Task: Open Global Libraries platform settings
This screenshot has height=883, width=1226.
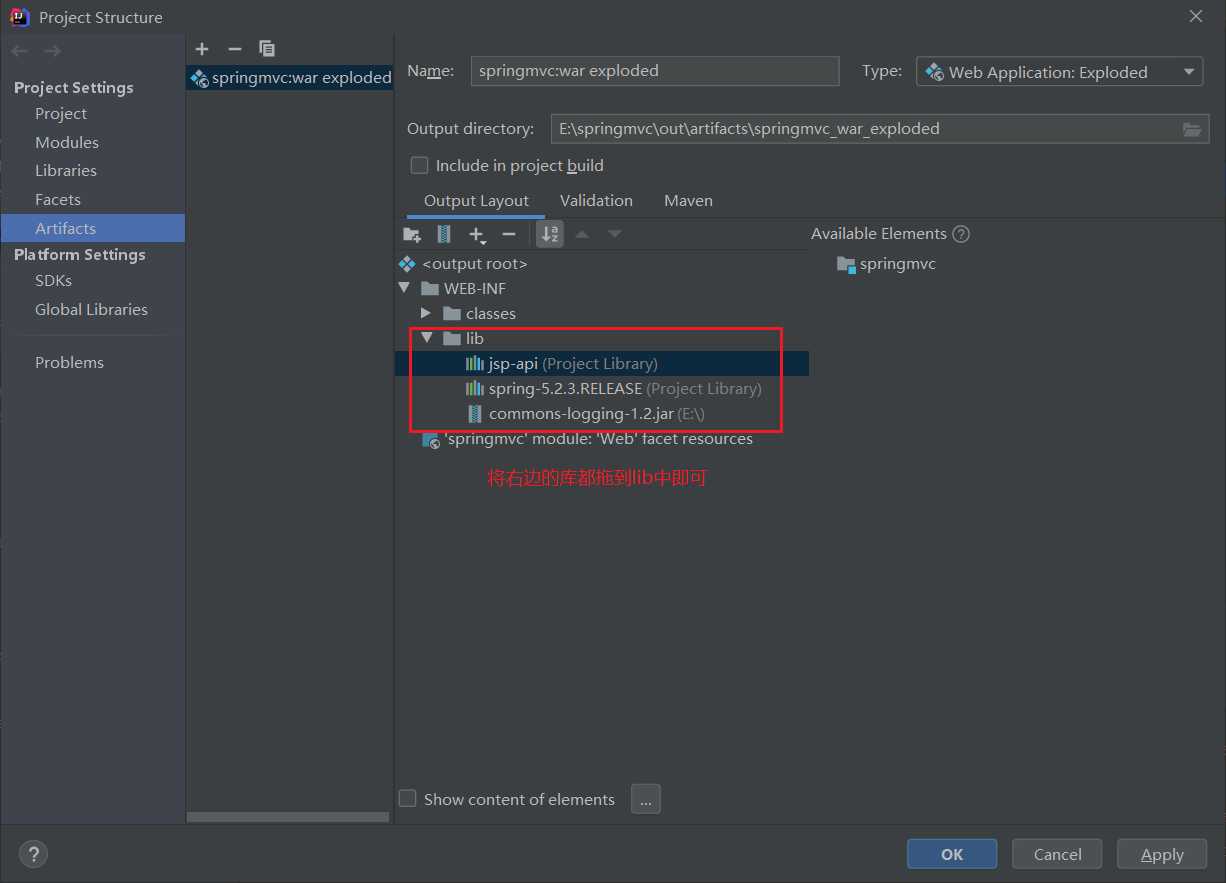Action: point(91,310)
